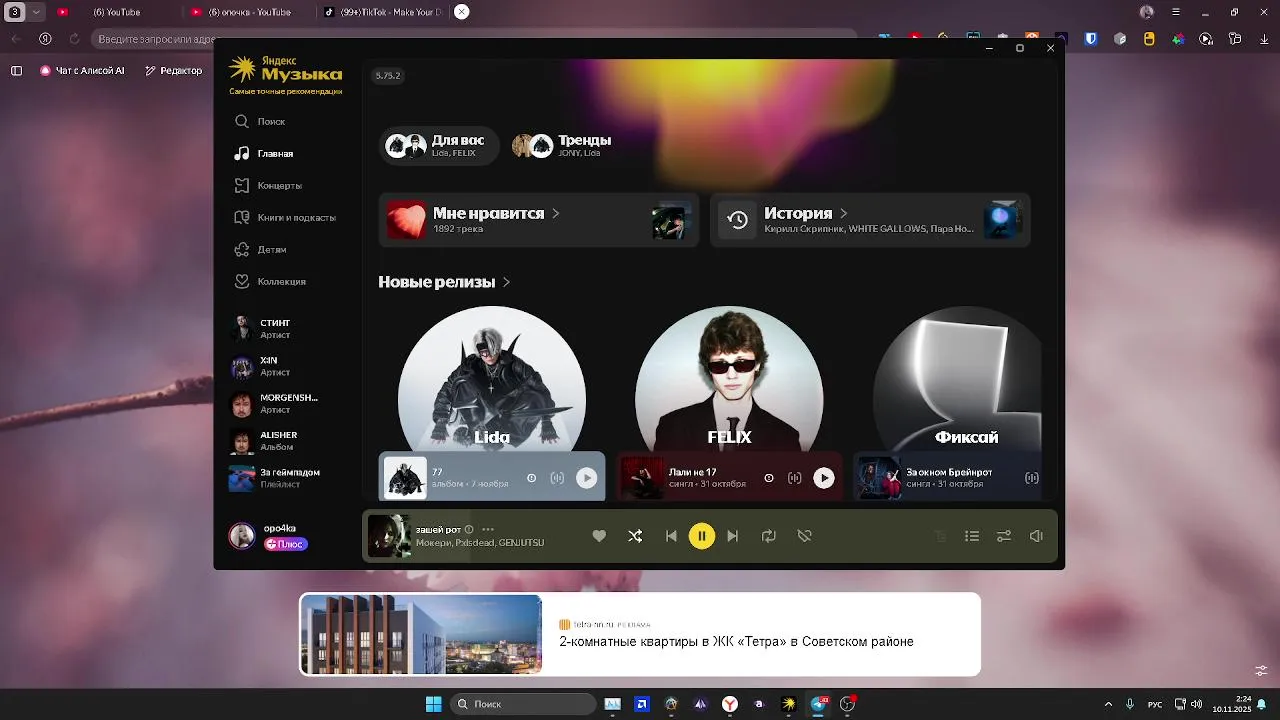Play the single Лали не 17
This screenshot has width=1280, height=720.
point(824,478)
